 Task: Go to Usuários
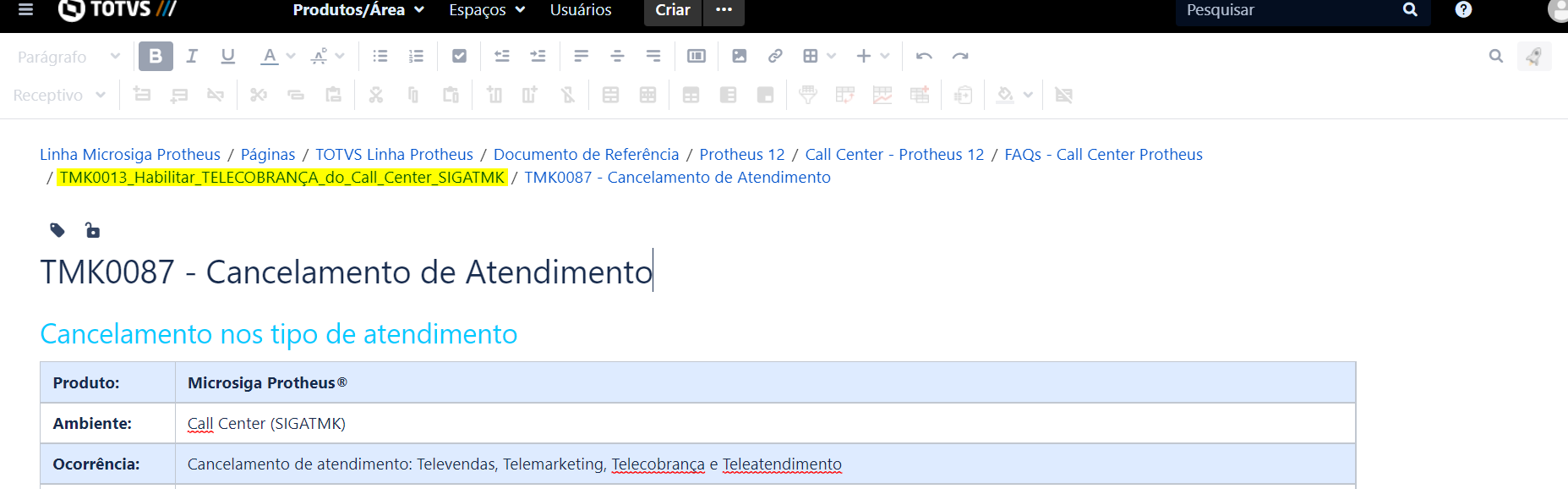point(581,10)
